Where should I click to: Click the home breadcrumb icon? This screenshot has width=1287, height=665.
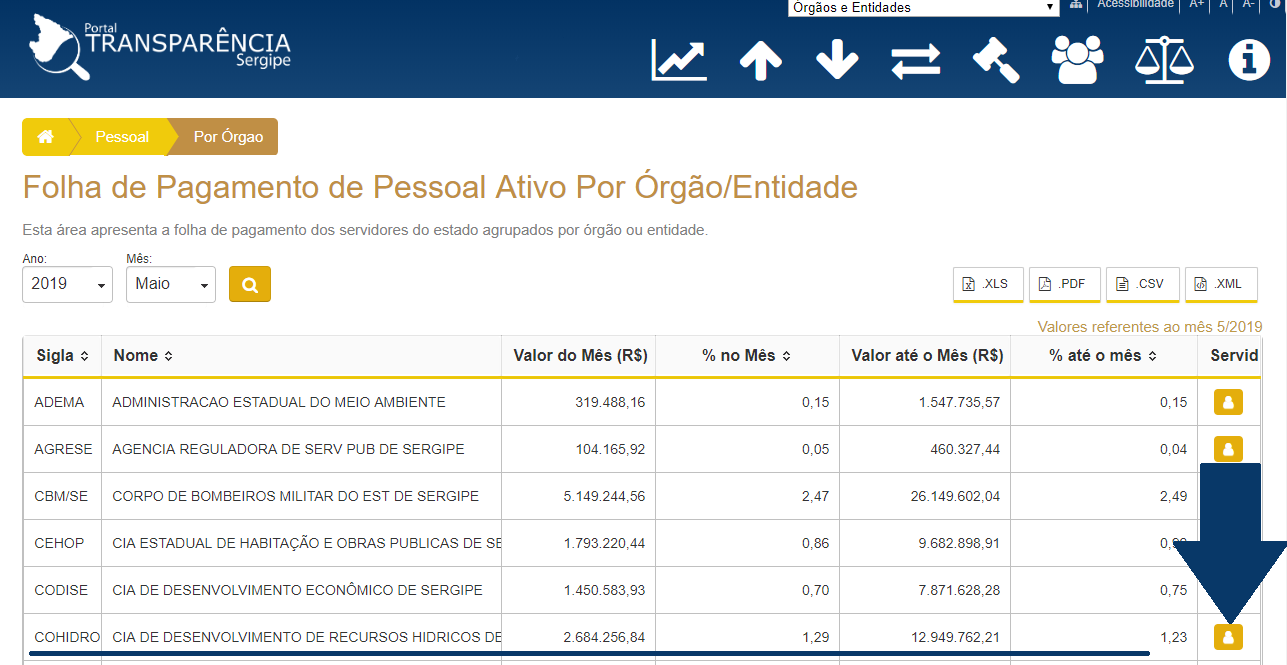click(x=46, y=137)
